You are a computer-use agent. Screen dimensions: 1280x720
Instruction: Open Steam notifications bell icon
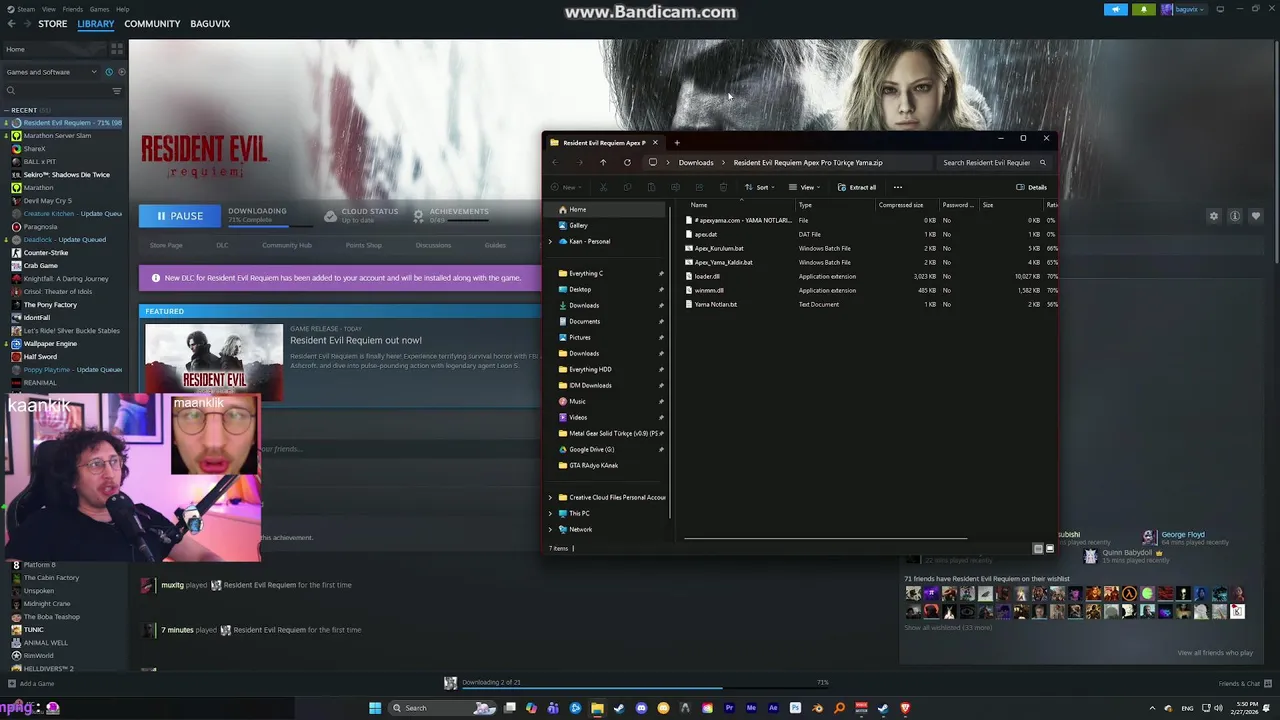(1144, 9)
